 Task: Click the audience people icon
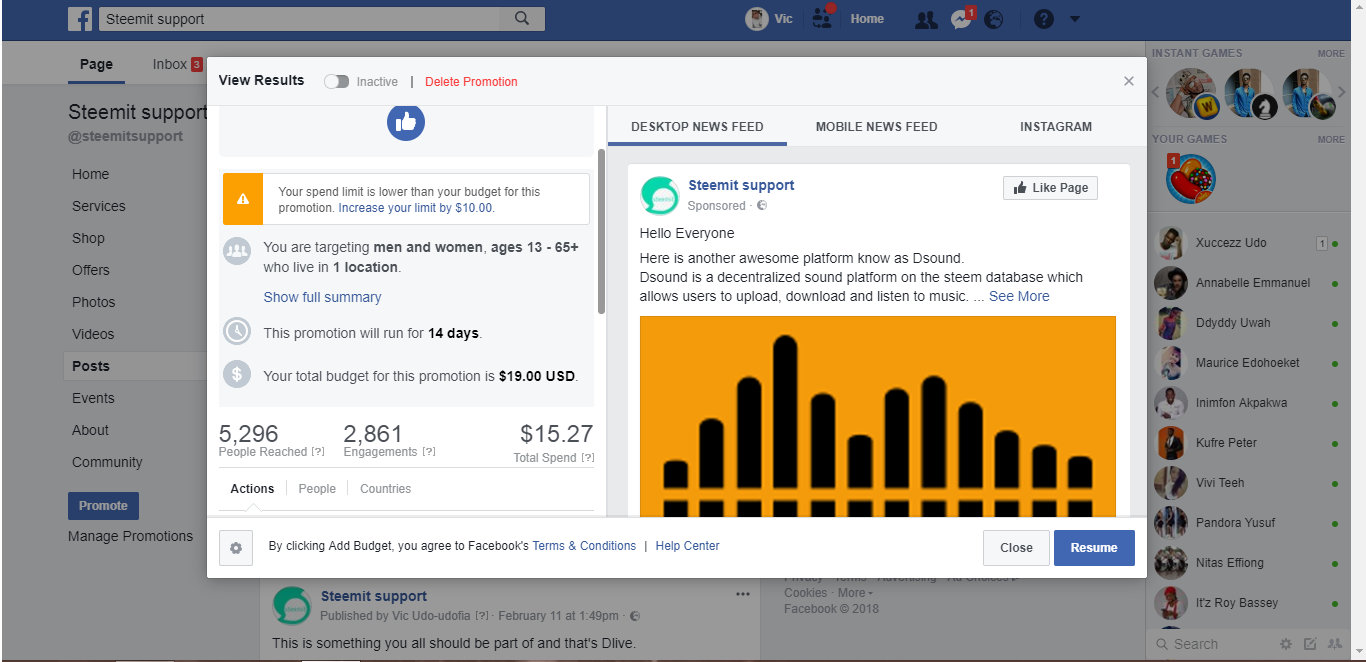(237, 250)
